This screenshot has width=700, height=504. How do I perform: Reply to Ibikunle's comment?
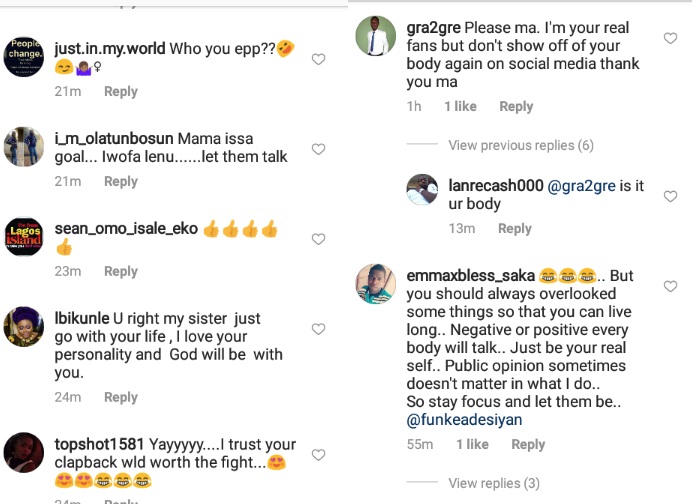tap(121, 397)
